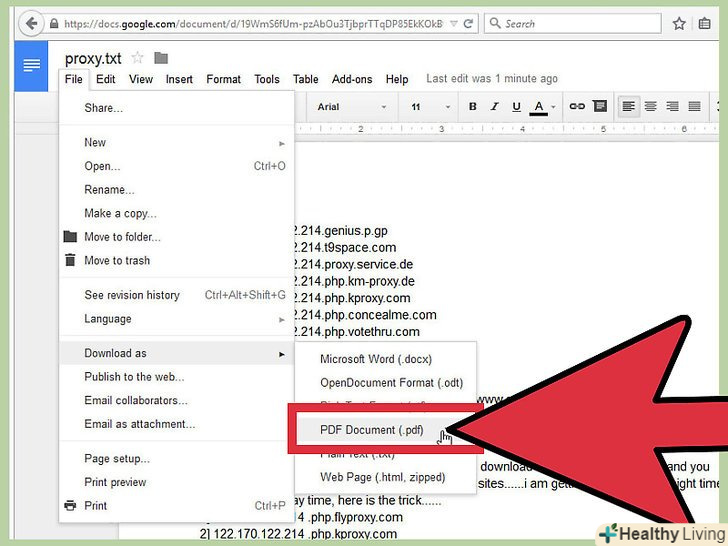Apply center text alignment

click(650, 107)
